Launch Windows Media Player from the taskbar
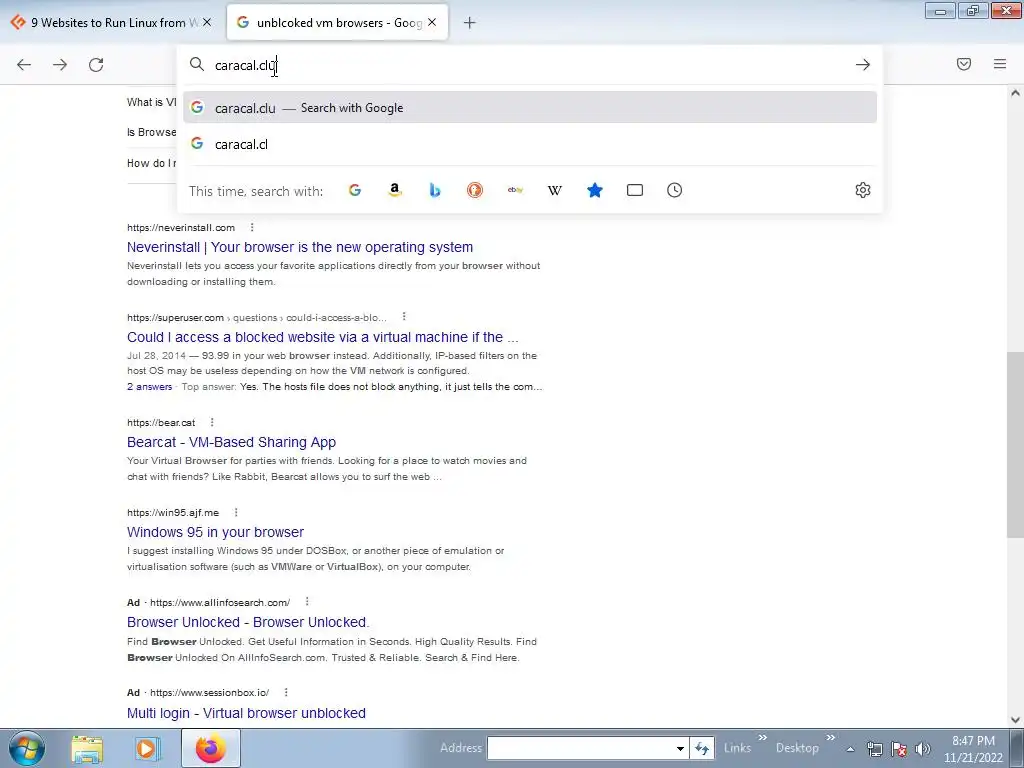Viewport: 1024px width, 768px height. [147, 749]
